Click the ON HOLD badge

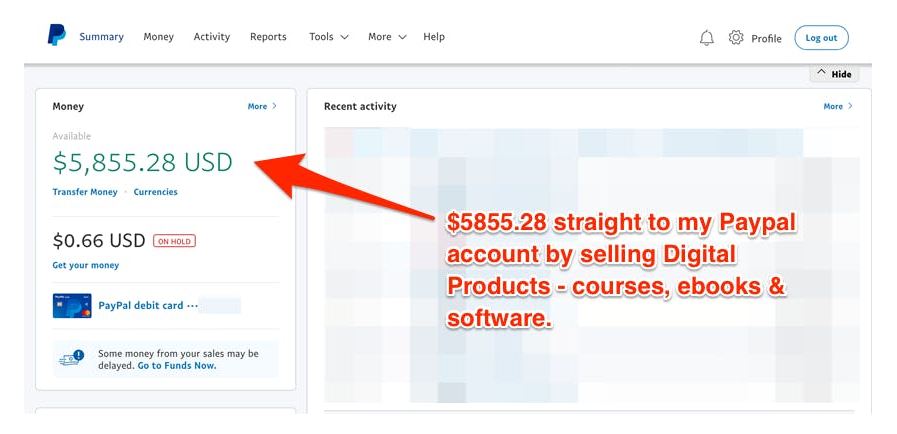[x=174, y=241]
